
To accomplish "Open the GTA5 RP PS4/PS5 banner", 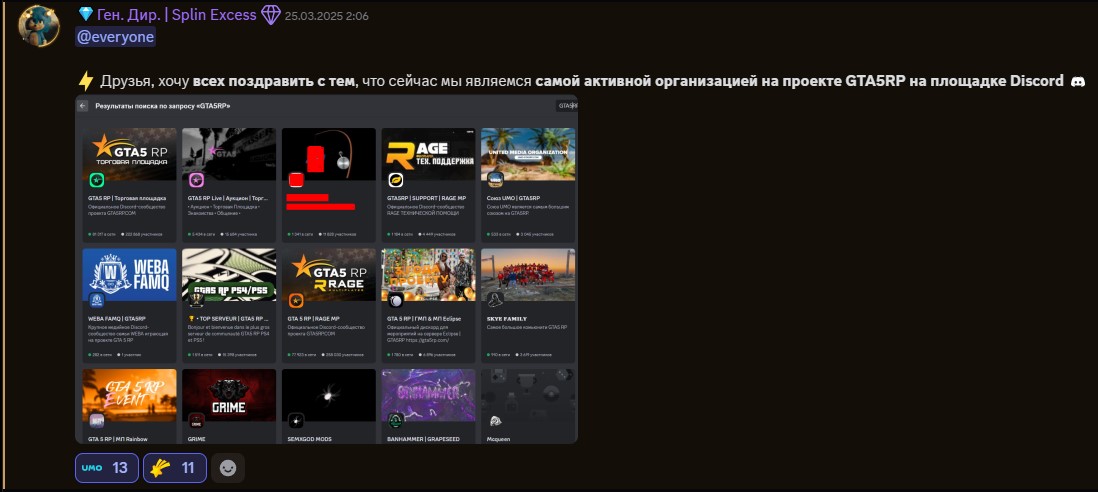I will [x=229, y=274].
